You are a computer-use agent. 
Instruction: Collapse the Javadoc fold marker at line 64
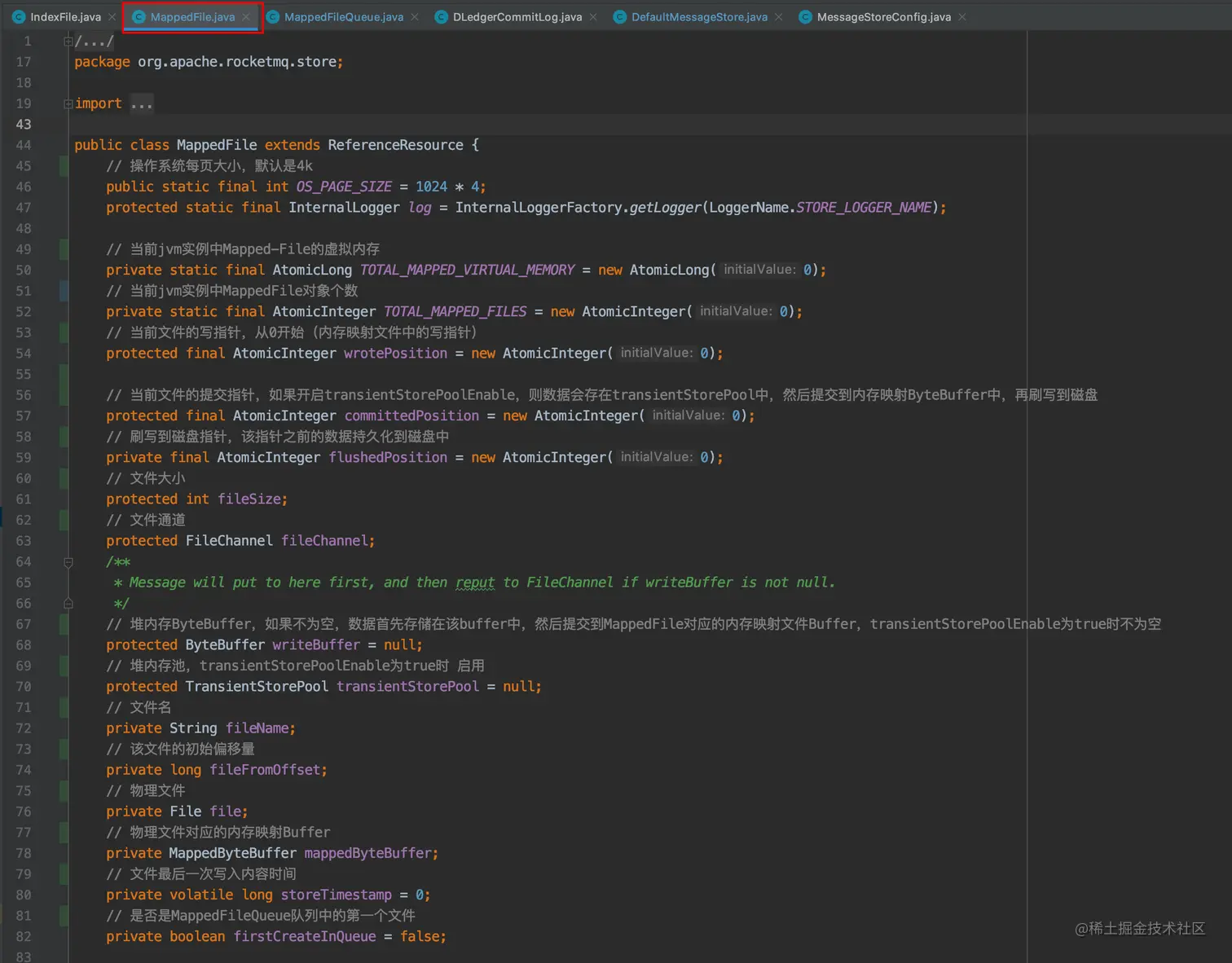pos(68,562)
